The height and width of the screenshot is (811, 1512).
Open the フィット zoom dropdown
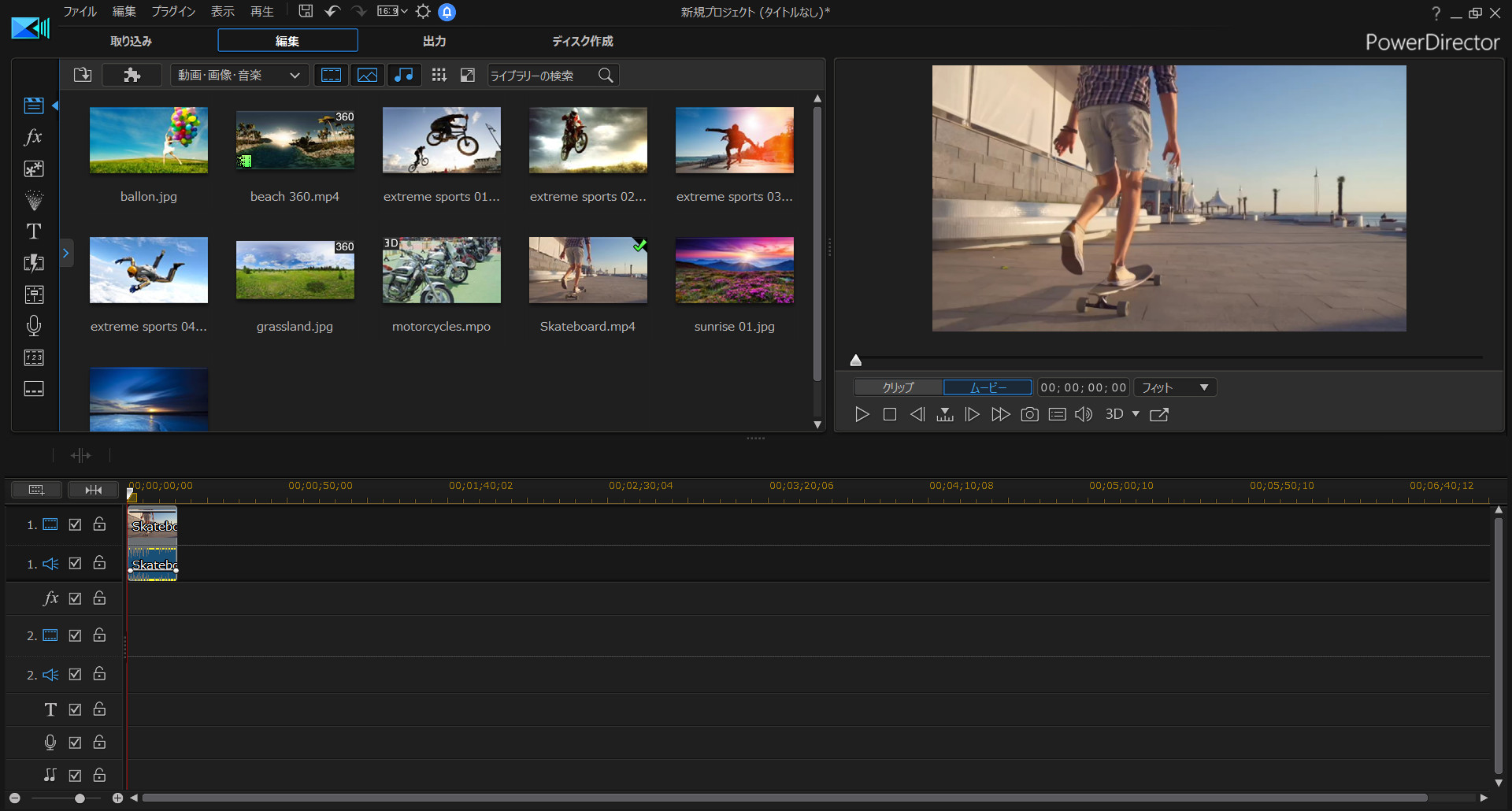pos(1175,387)
